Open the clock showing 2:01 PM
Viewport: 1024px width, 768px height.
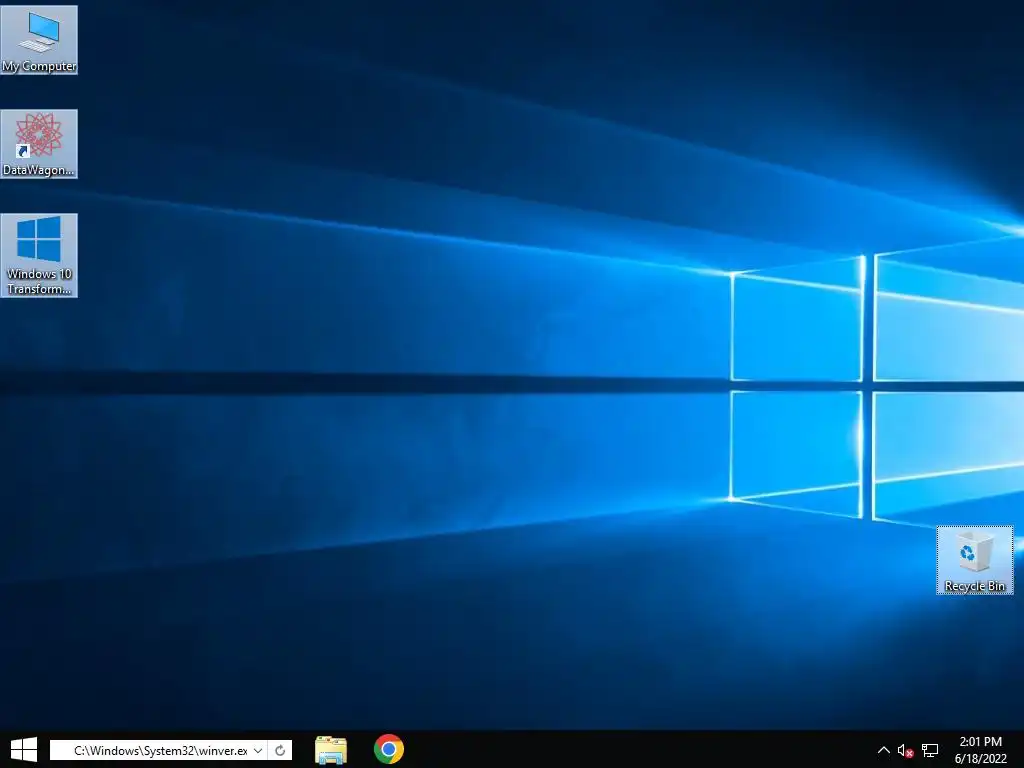point(980,750)
